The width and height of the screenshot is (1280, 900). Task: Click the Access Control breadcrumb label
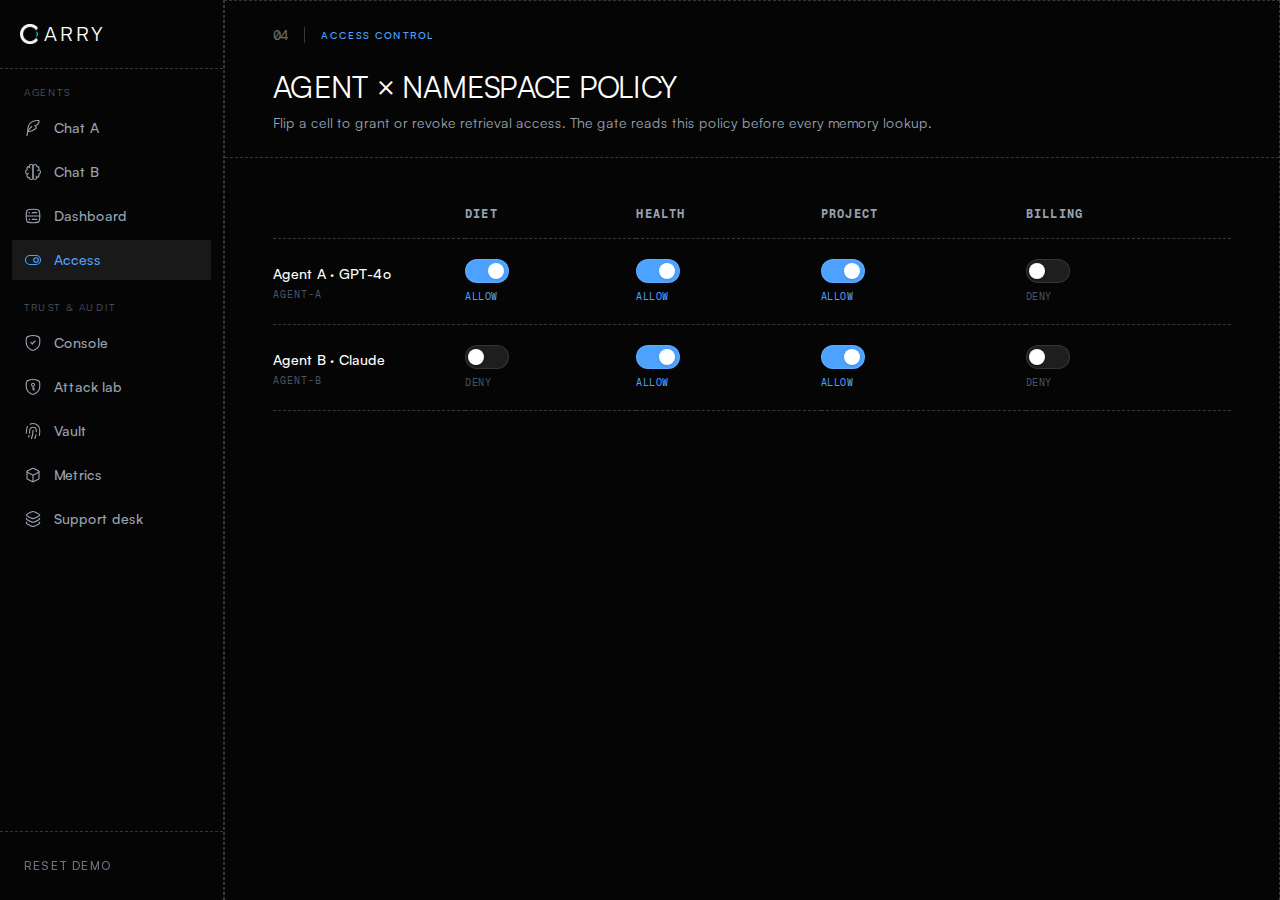click(377, 35)
